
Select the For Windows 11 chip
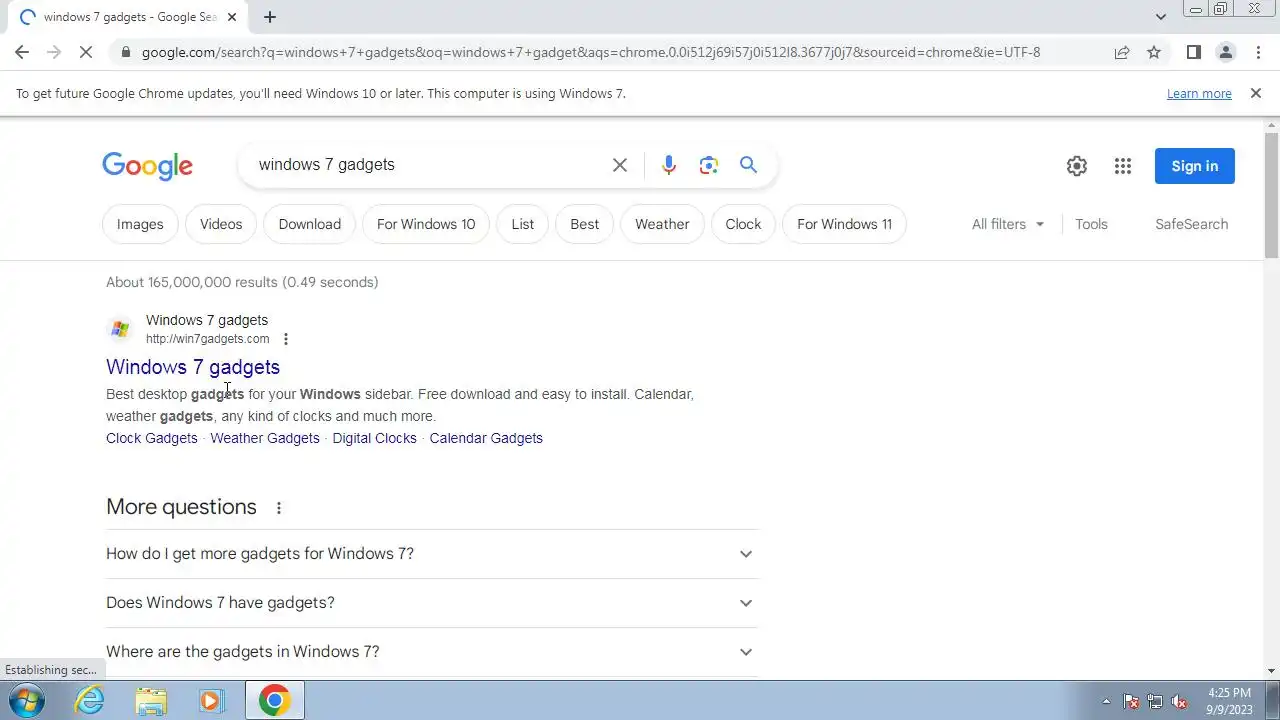point(845,224)
